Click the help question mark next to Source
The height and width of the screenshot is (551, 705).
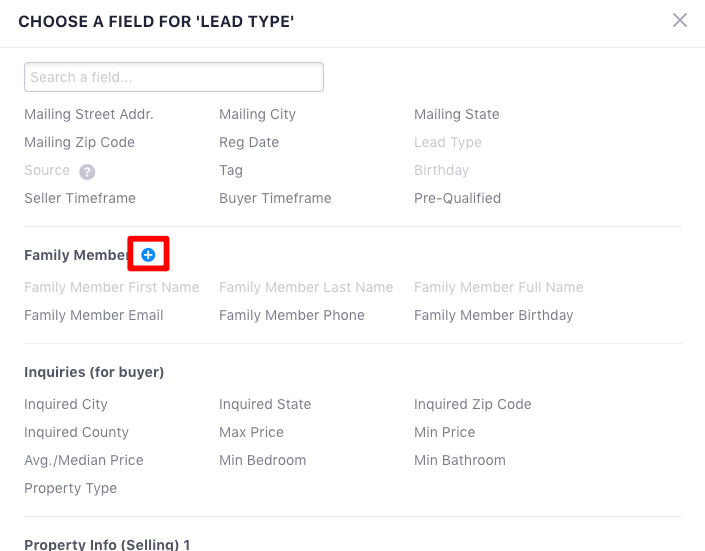coord(87,171)
